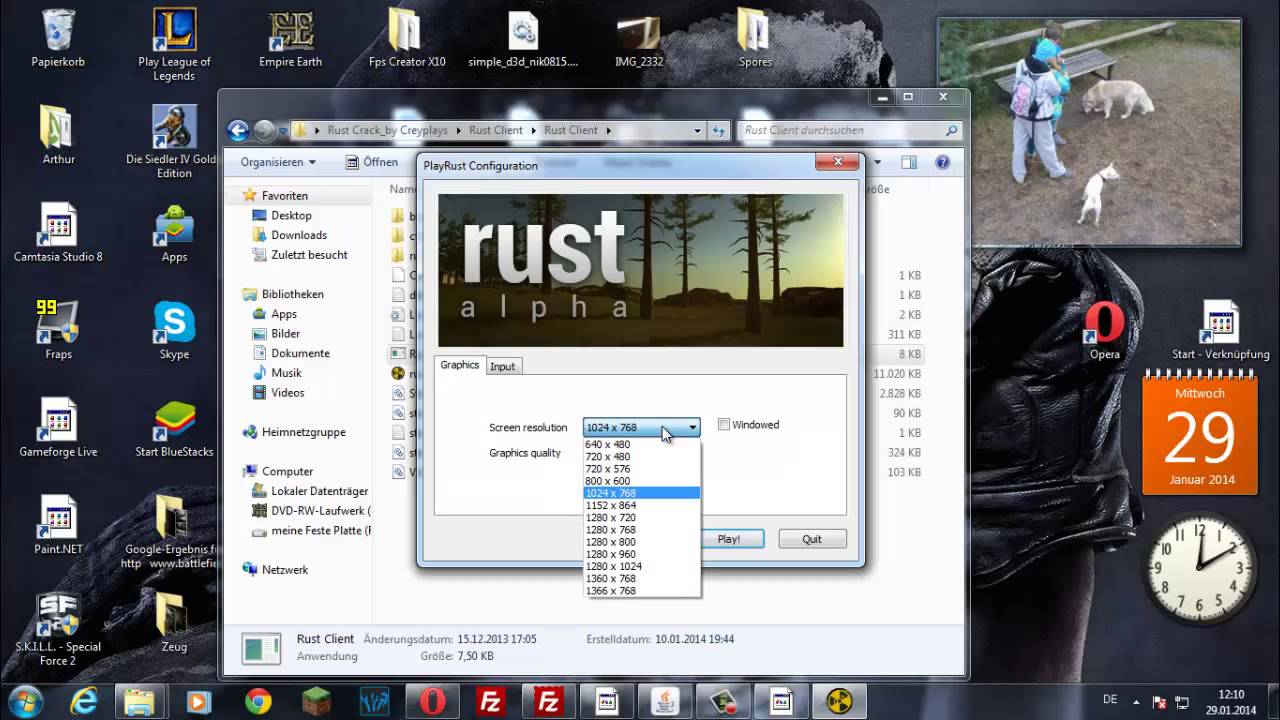The image size is (1280, 720).
Task: Open the Papierkorb recycle bin icon
Action: (x=58, y=38)
